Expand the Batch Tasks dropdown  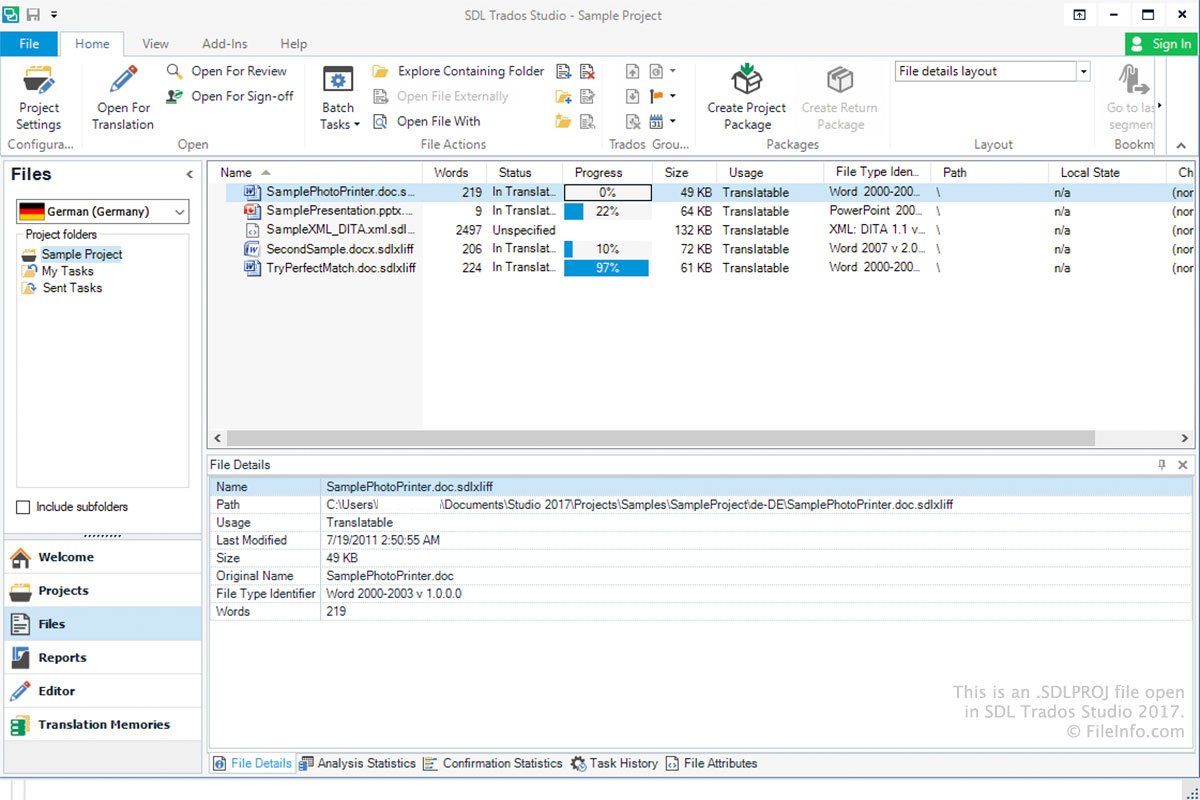(x=340, y=98)
